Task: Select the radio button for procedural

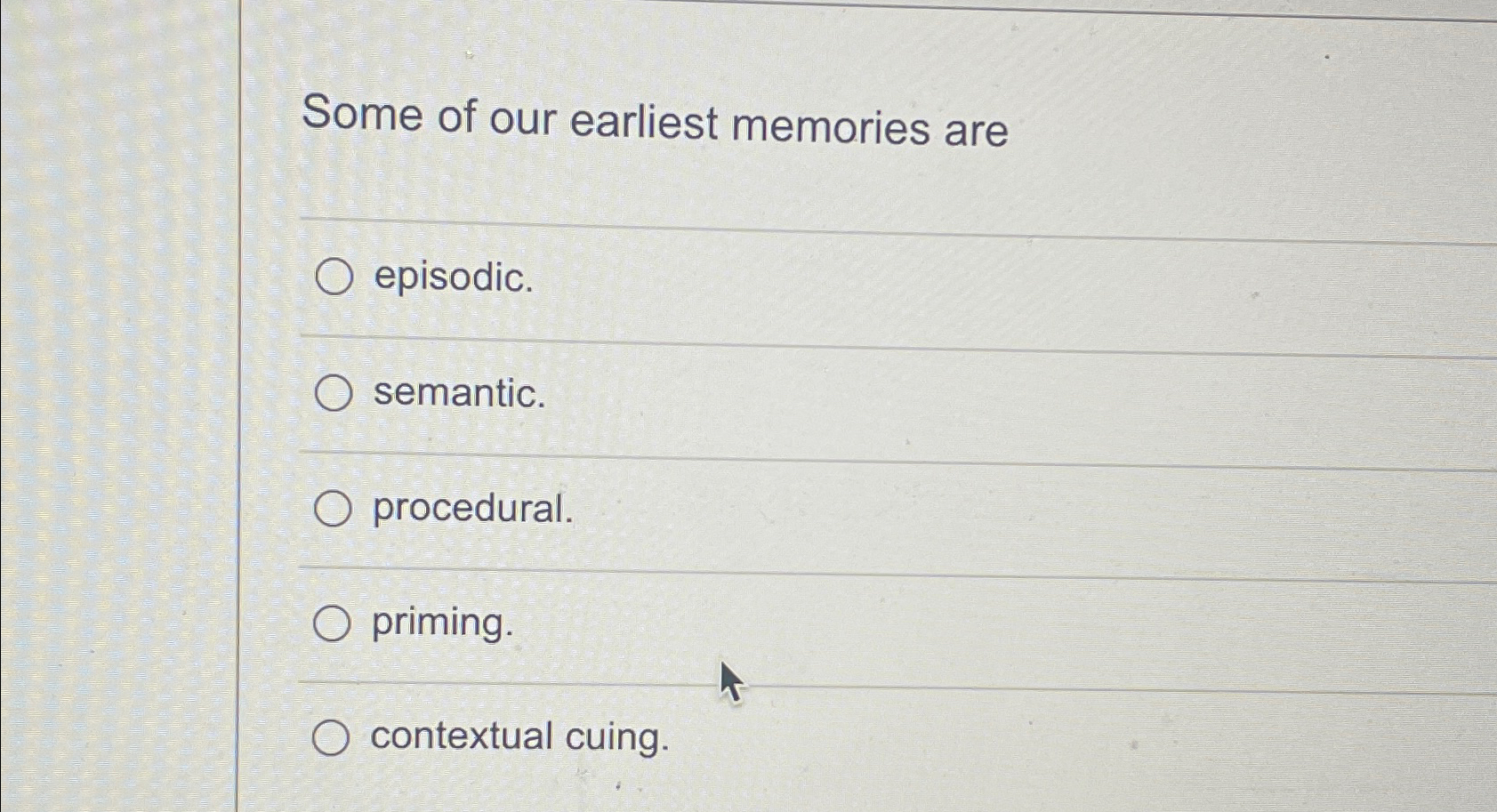Action: coord(333,508)
